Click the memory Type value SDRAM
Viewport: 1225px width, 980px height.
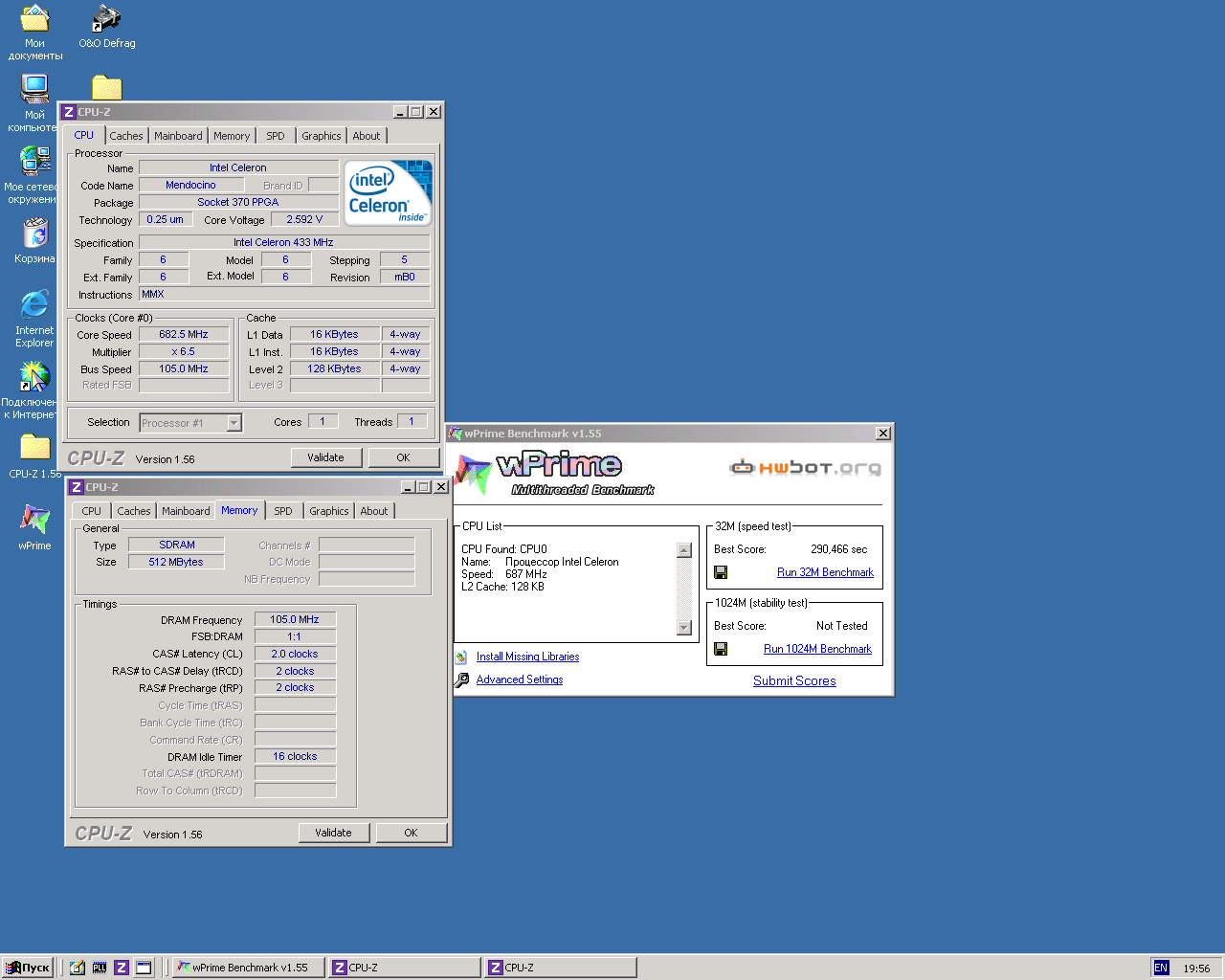tap(177, 545)
